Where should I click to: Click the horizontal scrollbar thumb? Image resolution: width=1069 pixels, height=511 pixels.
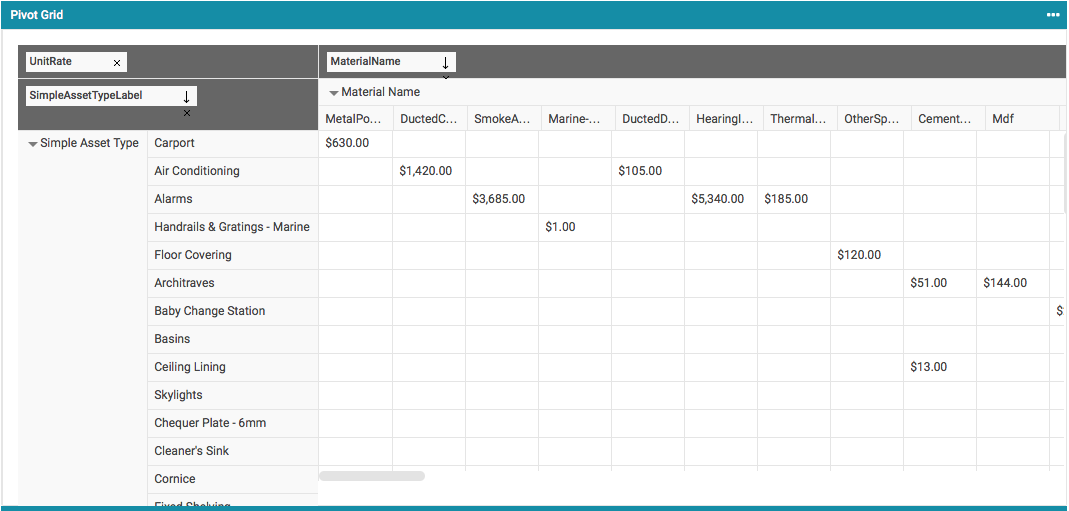point(372,476)
